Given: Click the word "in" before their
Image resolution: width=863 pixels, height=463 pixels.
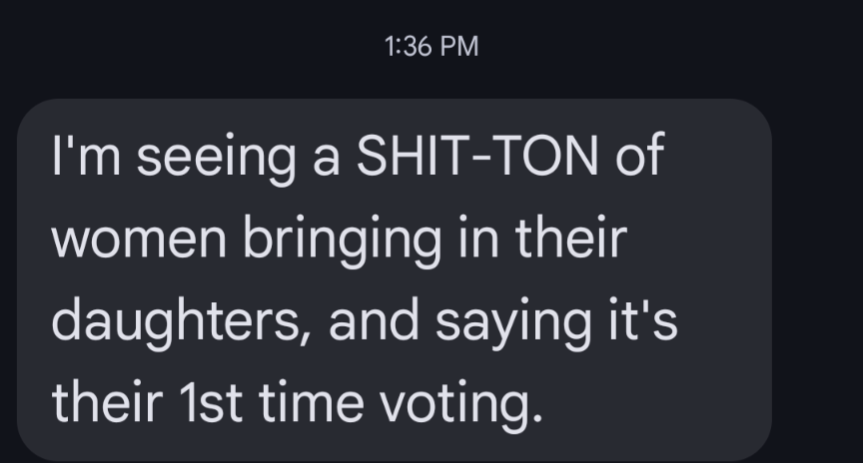Looking at the screenshot, I should pyautogui.click(x=478, y=239).
